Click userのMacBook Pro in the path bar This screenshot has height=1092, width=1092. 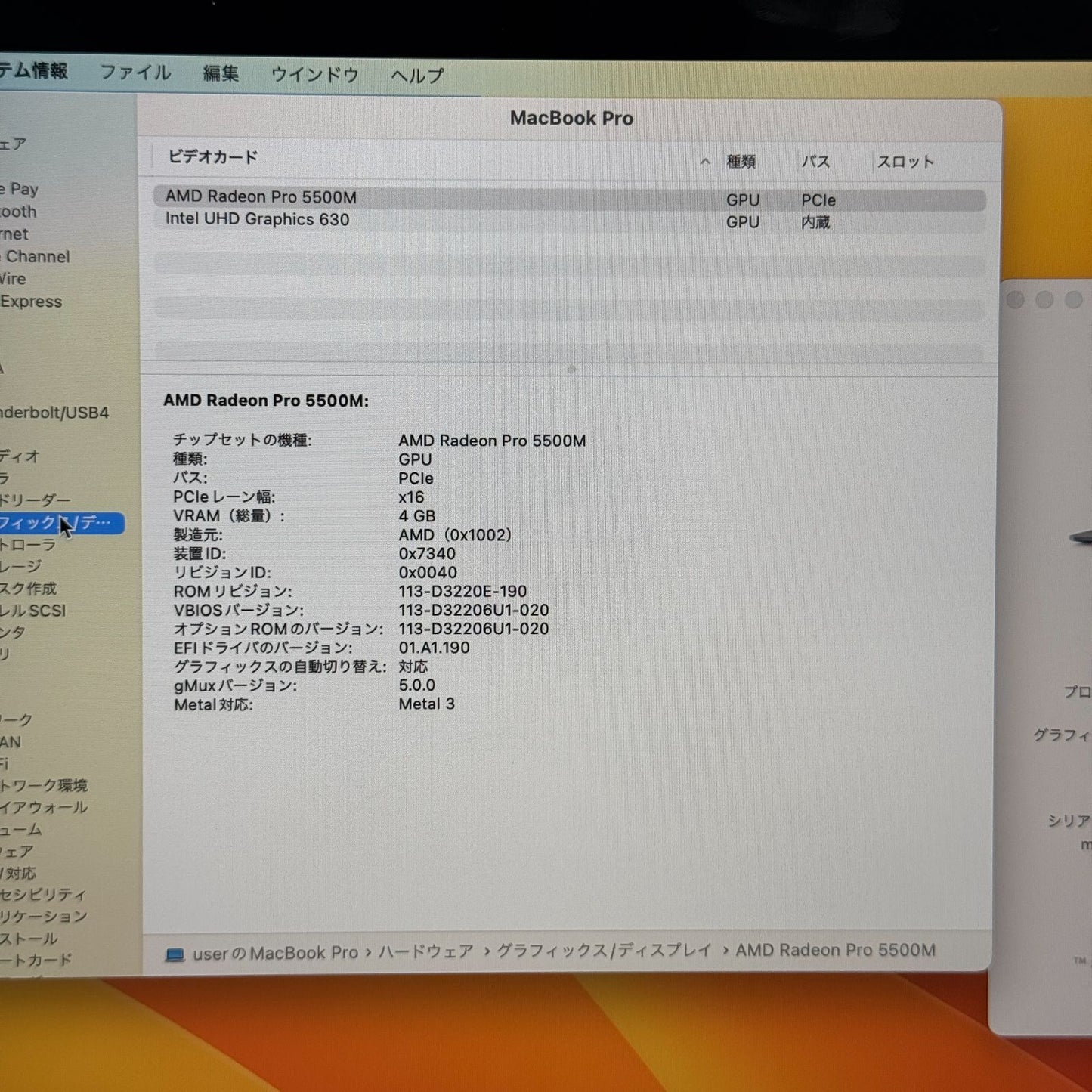click(x=275, y=954)
